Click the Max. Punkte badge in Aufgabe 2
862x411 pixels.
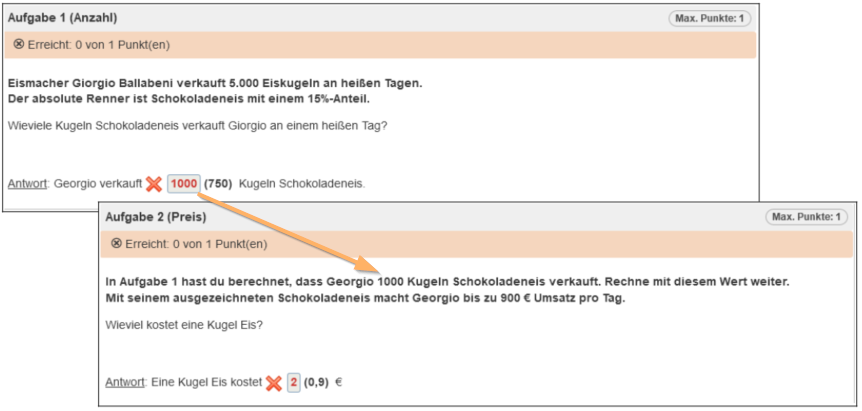coord(808,217)
